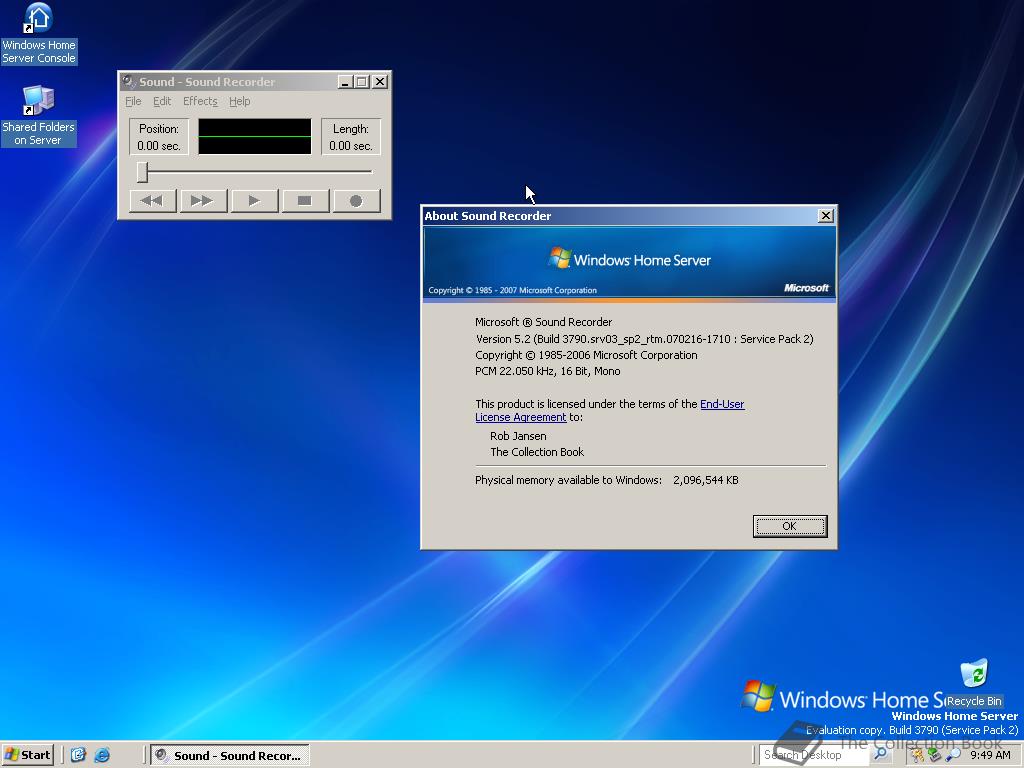
Task: Click Show Desktop quick launch icon
Action: 78,755
